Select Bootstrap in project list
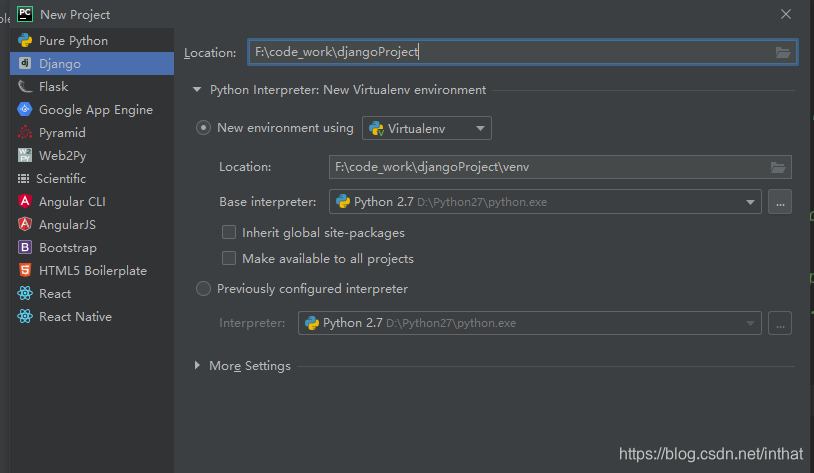Screen dimensions: 814x473 [x=92, y=247]
